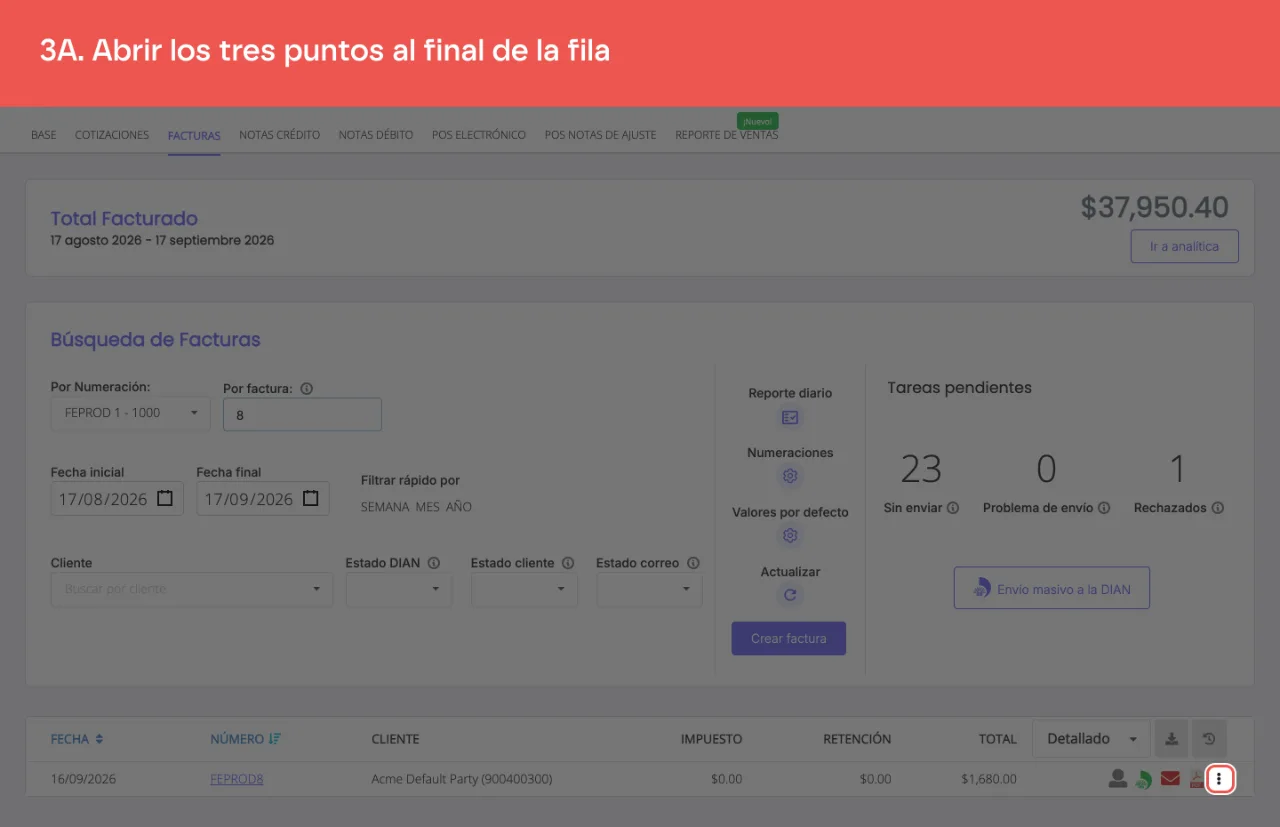
Task: Open the Cliente search dropdown
Action: tap(192, 589)
